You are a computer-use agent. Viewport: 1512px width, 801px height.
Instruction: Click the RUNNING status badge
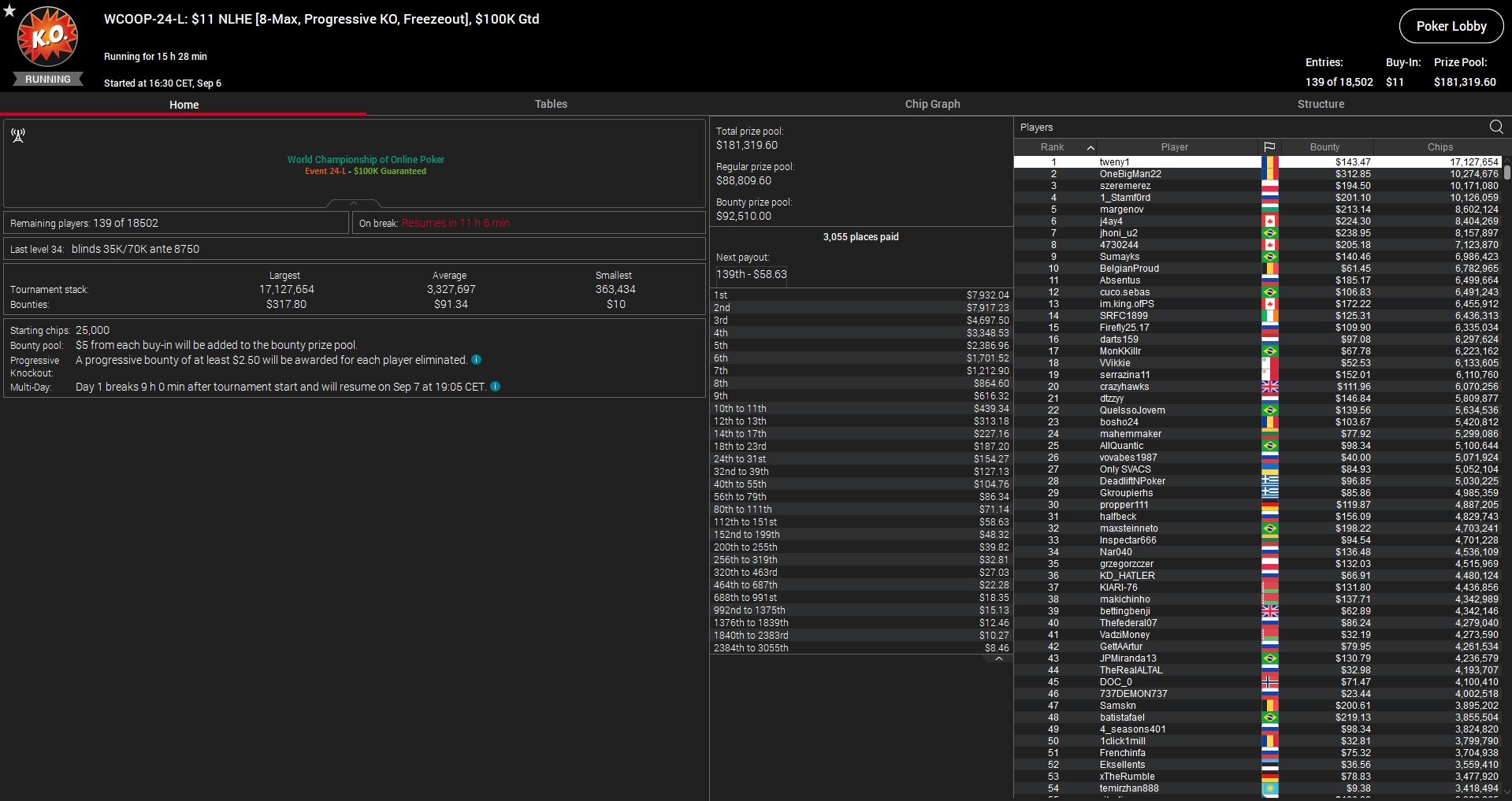coord(48,80)
